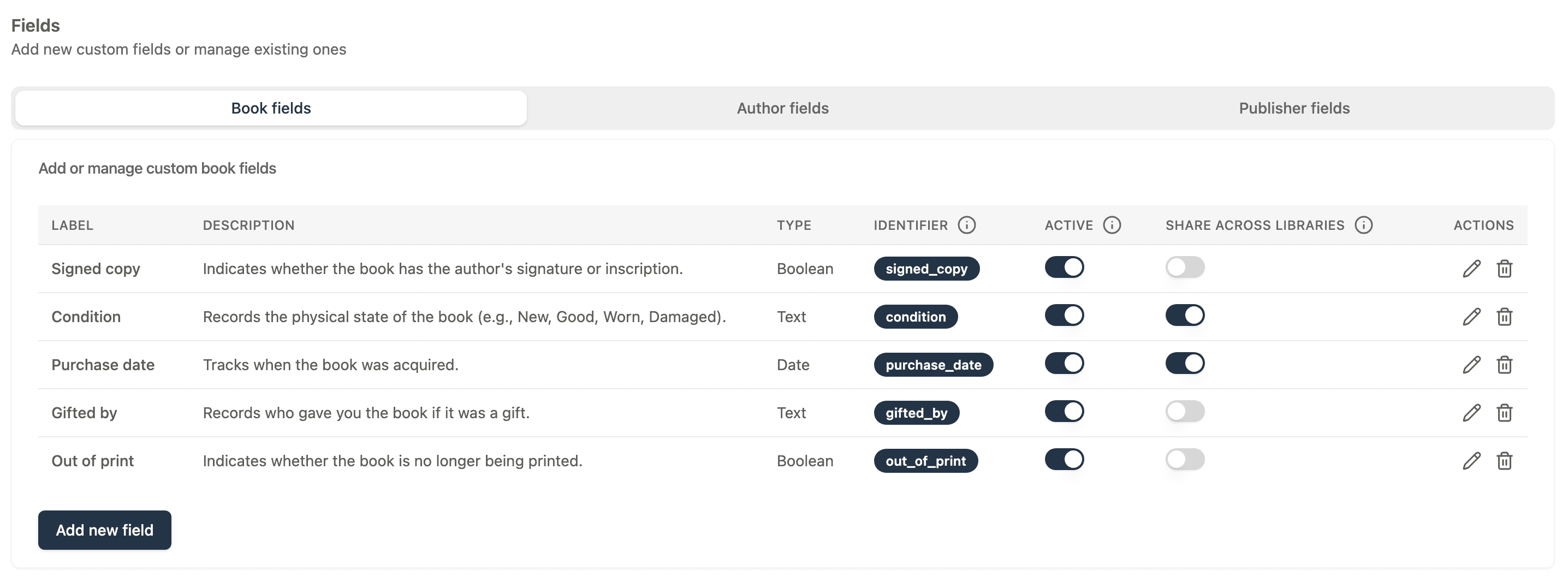Screen dimensions: 1568x582
Task: Turn off sharing for Condition
Action: pyautogui.click(x=1185, y=314)
